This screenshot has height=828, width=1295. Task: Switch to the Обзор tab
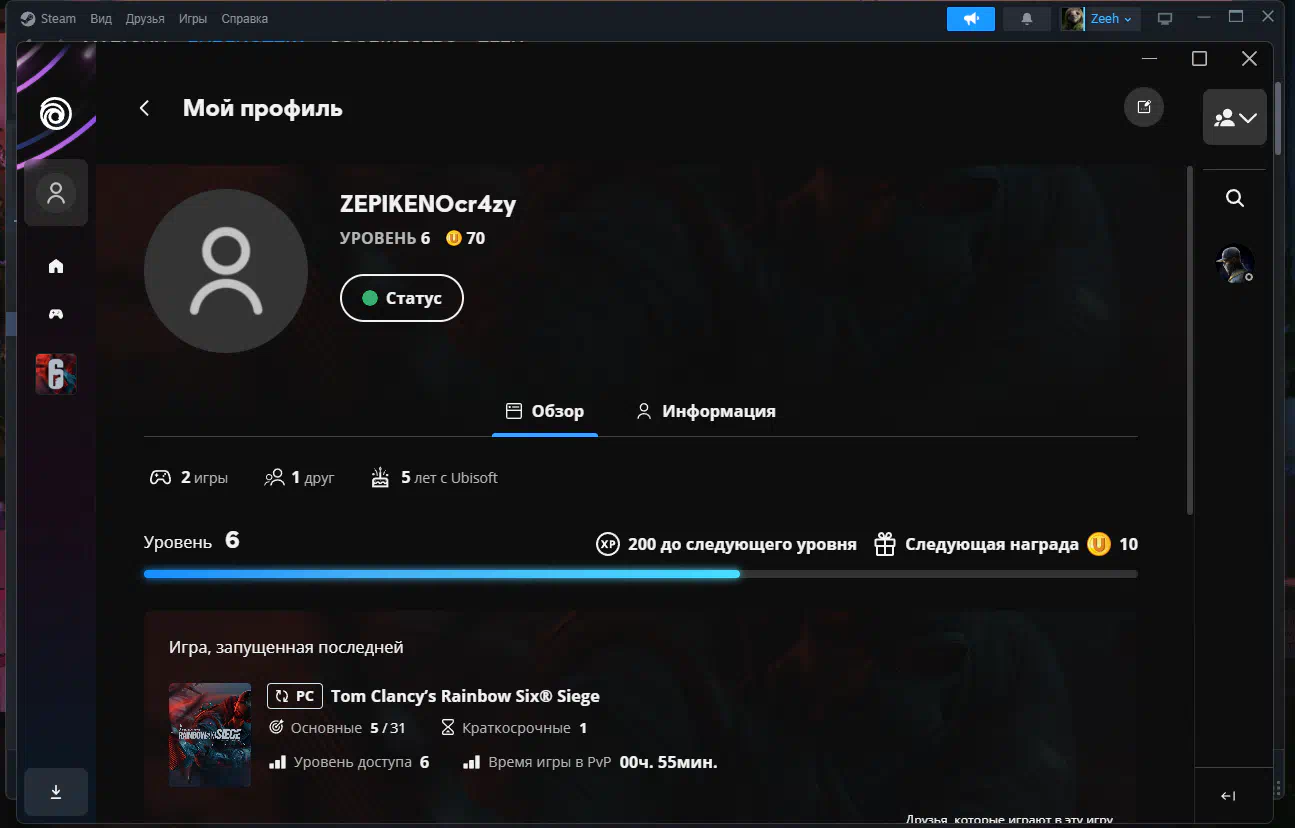[x=545, y=411]
